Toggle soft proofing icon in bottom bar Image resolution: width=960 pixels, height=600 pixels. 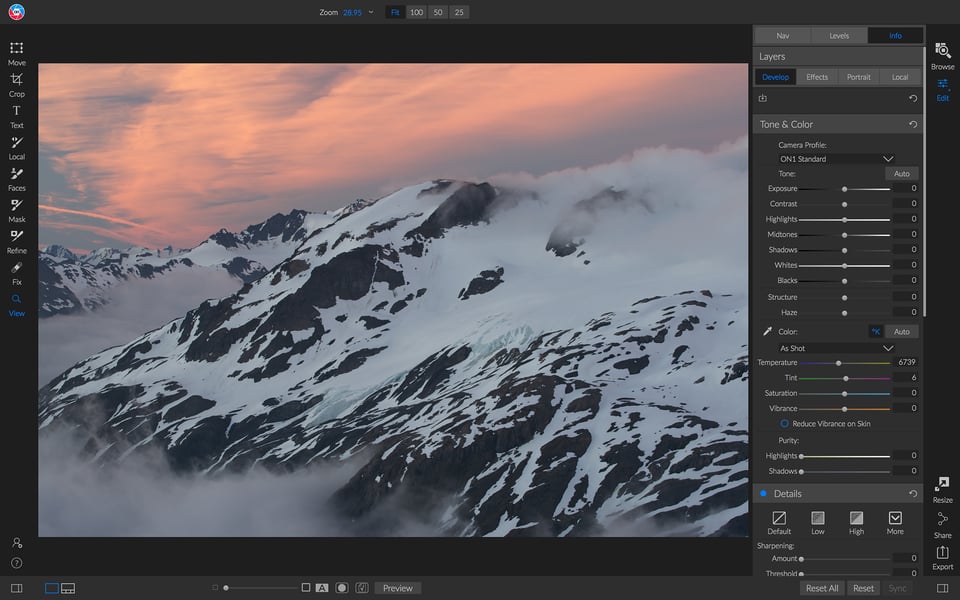(362, 588)
